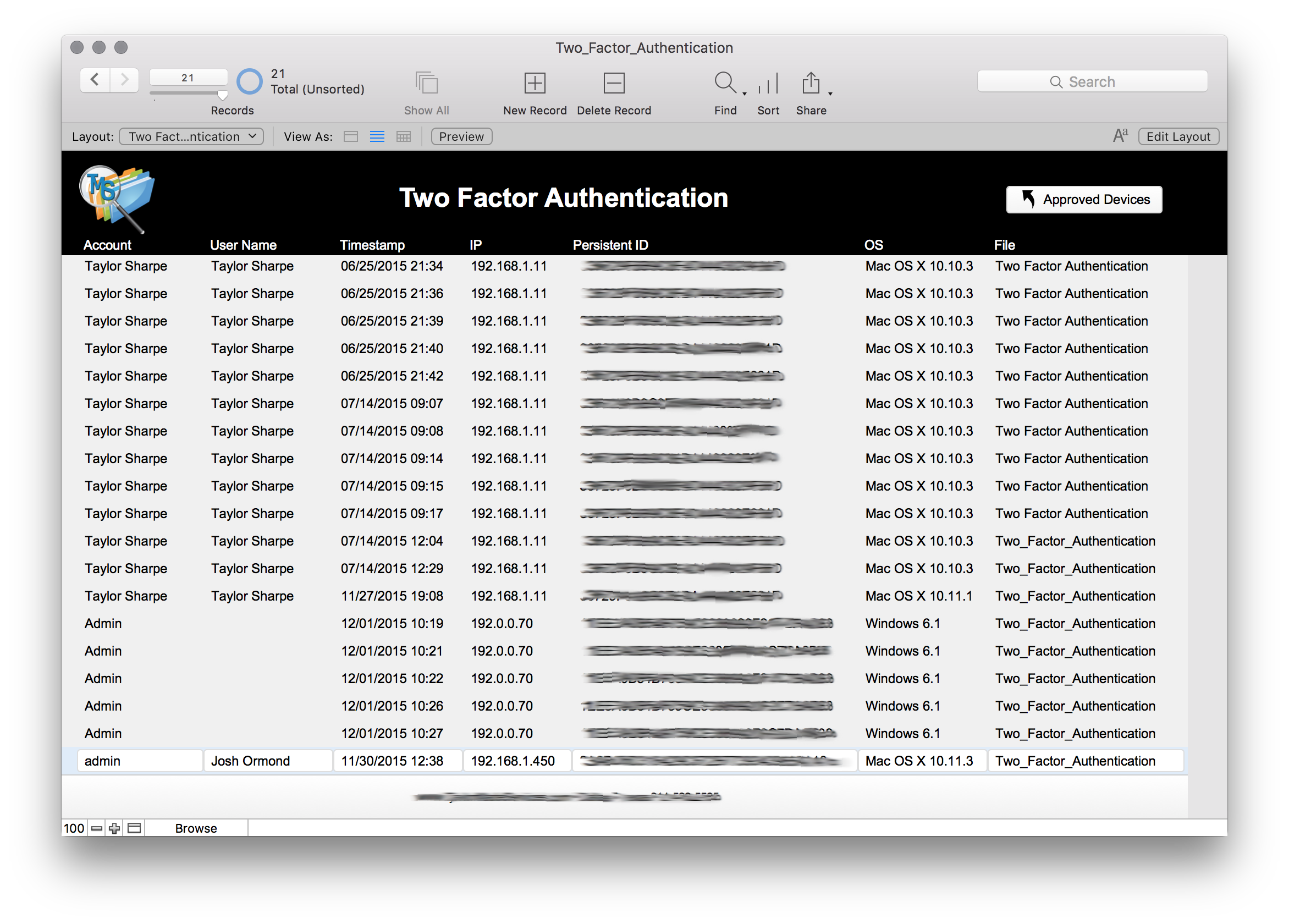Image resolution: width=1289 pixels, height=924 pixels.
Task: Click the Edit Layout button
Action: click(1177, 136)
